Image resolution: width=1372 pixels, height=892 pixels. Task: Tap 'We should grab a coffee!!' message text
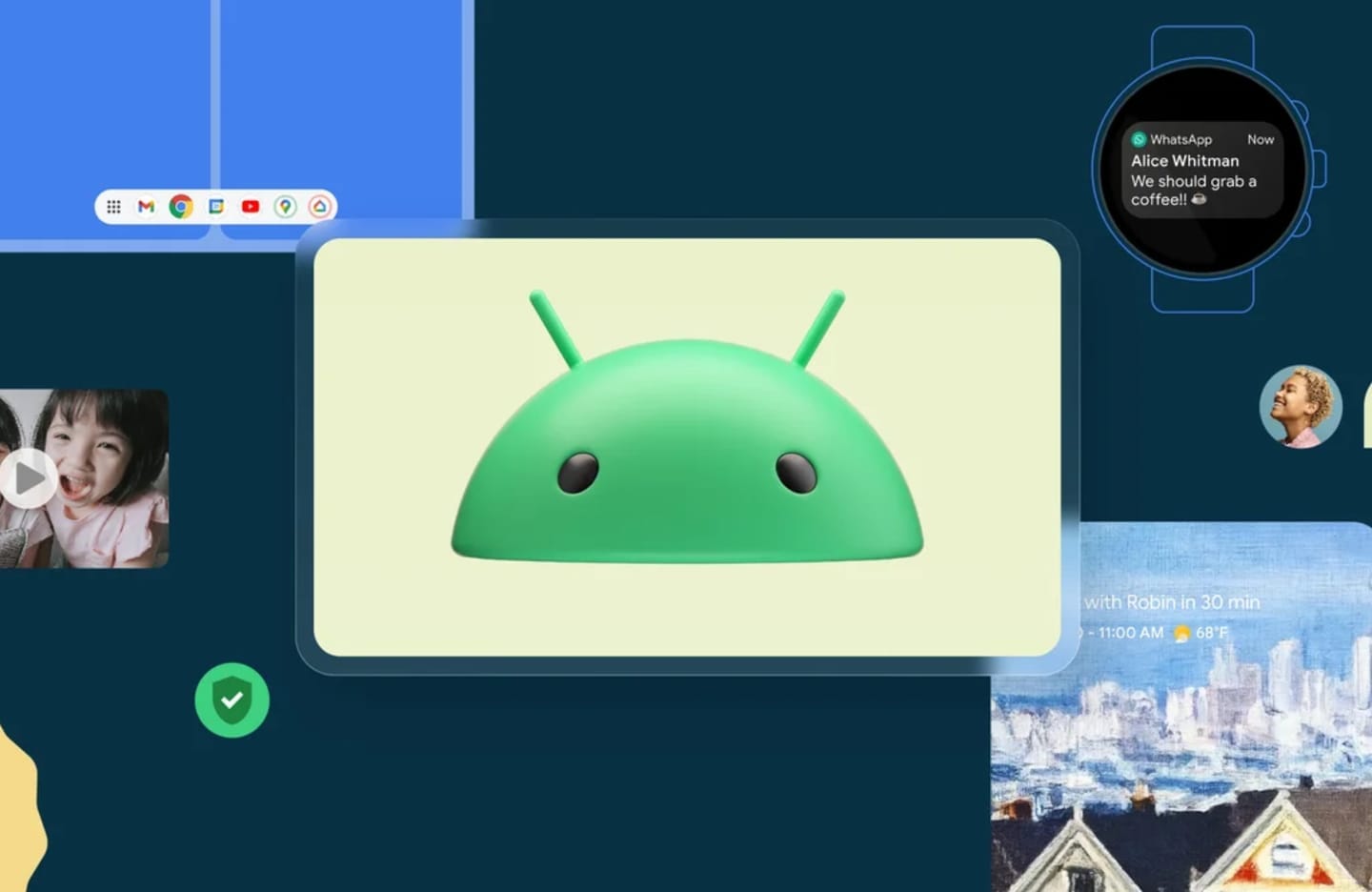[1193, 190]
